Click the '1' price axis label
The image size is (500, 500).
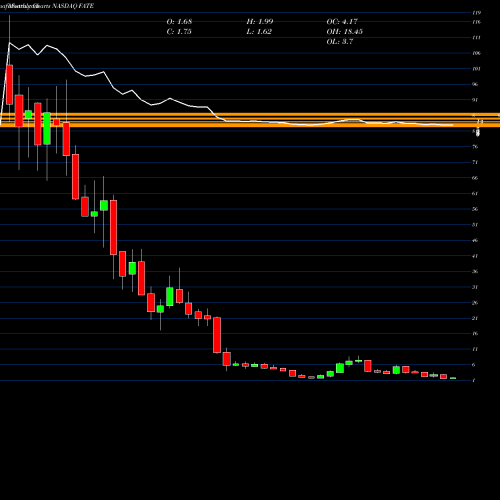(x=474, y=380)
